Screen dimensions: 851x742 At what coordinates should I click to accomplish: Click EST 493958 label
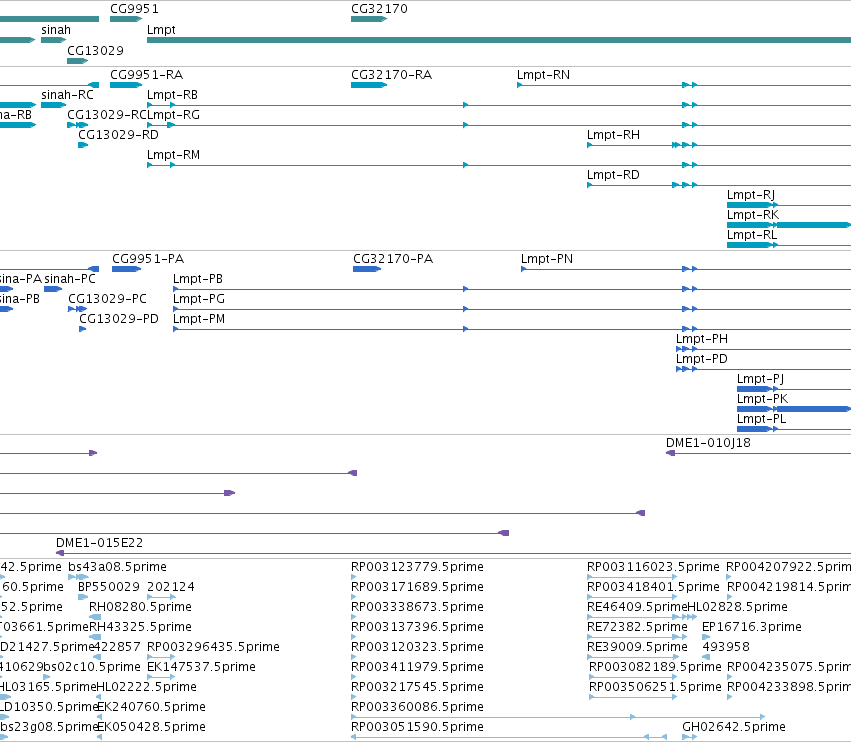[x=726, y=647]
